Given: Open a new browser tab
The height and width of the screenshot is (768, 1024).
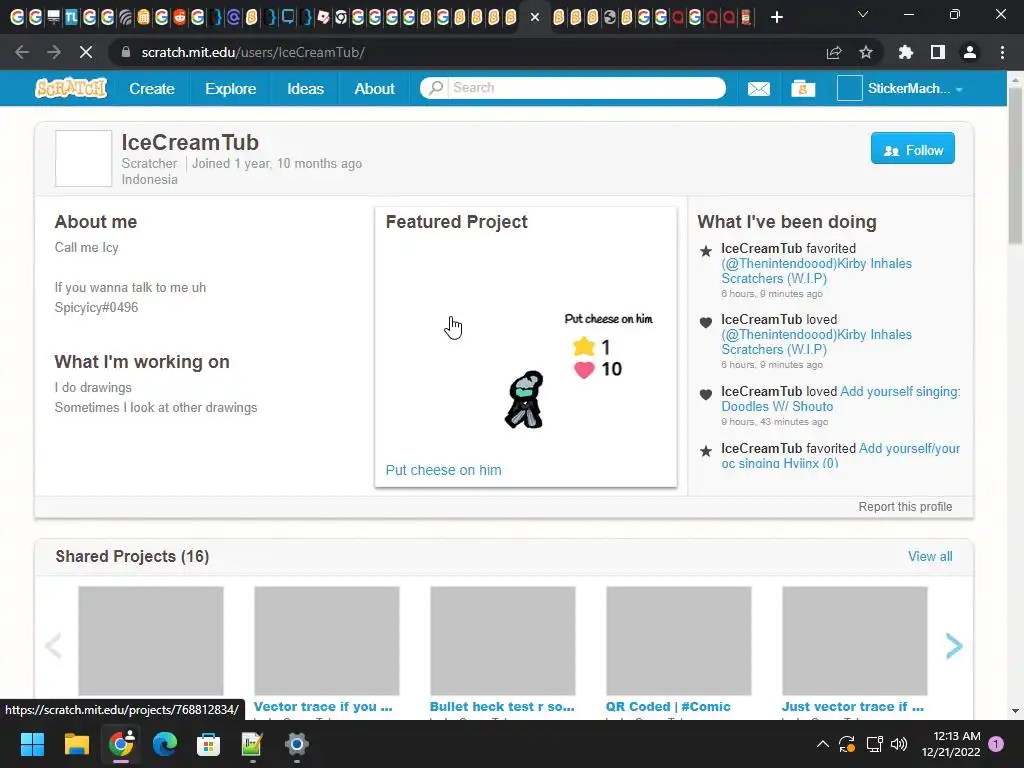Looking at the screenshot, I should [x=776, y=17].
